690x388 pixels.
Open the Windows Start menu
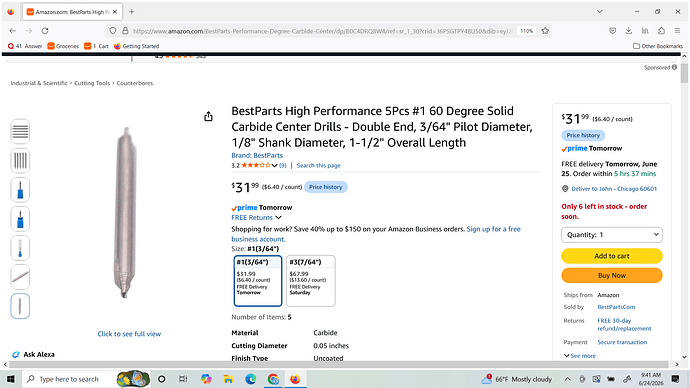[x=11, y=379]
